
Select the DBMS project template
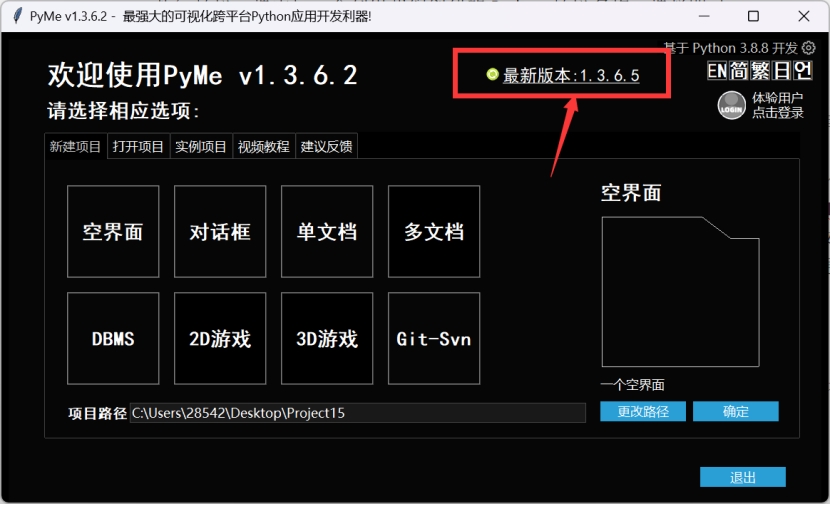tap(113, 338)
